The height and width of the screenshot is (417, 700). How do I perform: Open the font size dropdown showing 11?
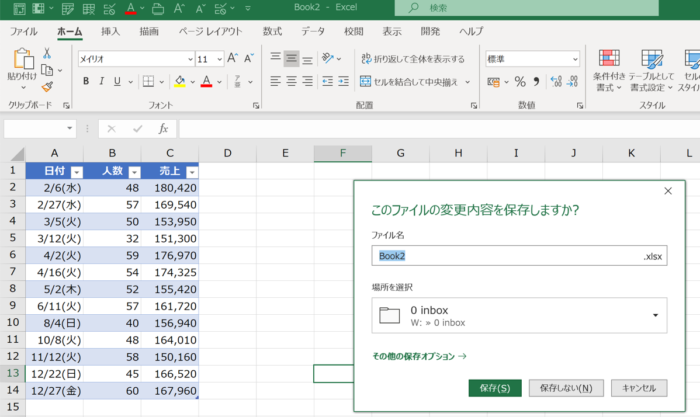pos(220,59)
